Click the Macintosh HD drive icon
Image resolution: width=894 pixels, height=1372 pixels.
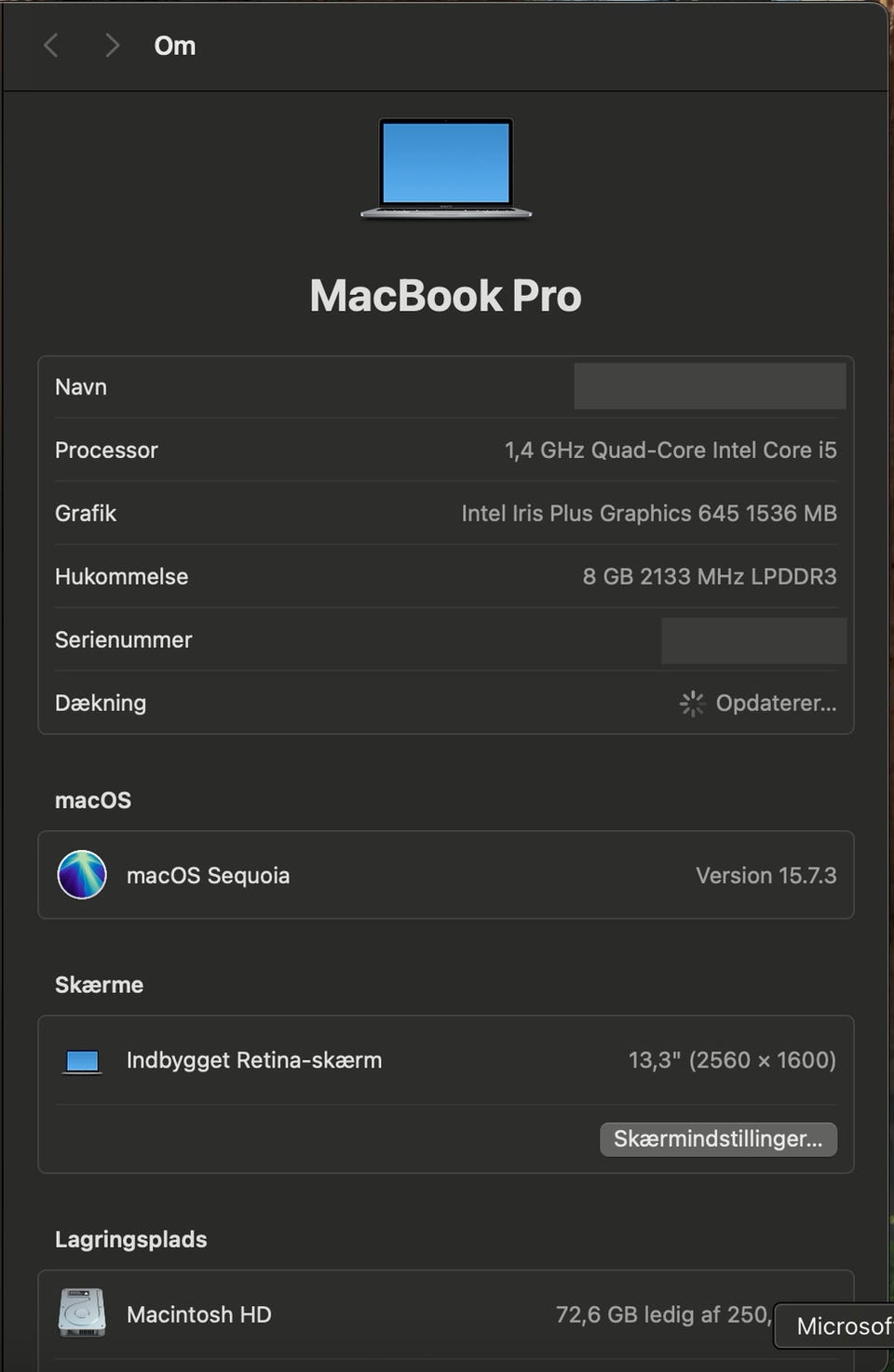pyautogui.click(x=82, y=1313)
